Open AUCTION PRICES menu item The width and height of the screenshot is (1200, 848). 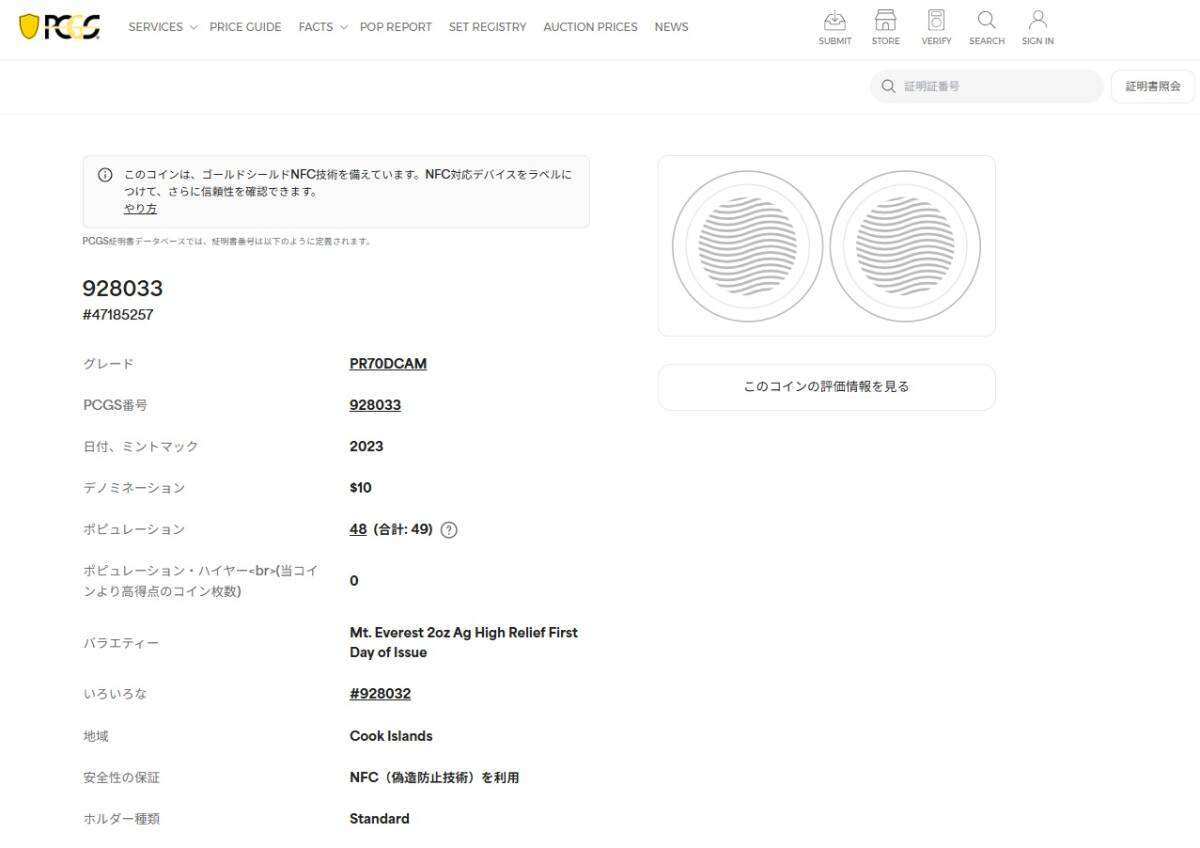coord(590,27)
